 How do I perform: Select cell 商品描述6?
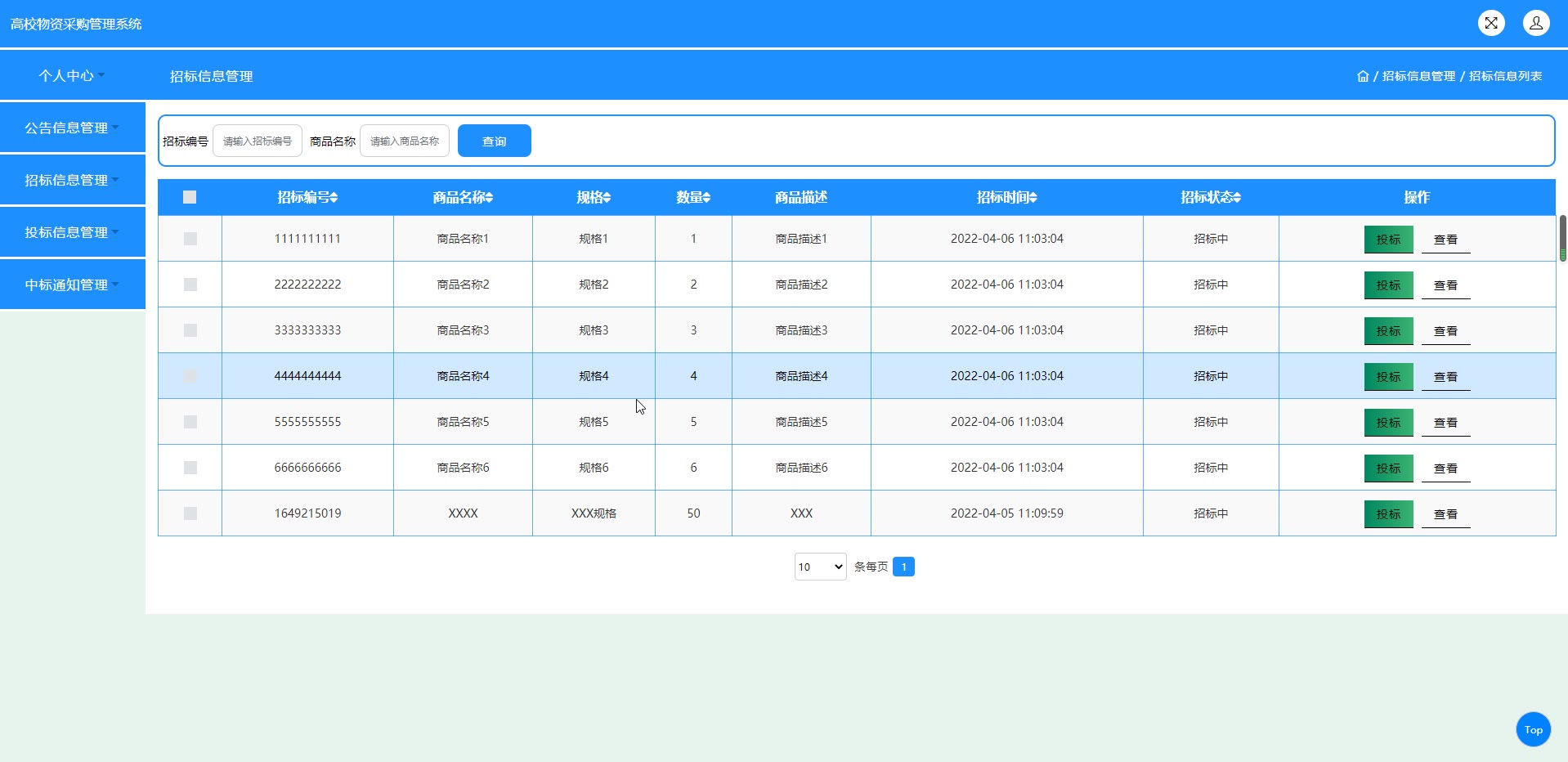pos(801,468)
